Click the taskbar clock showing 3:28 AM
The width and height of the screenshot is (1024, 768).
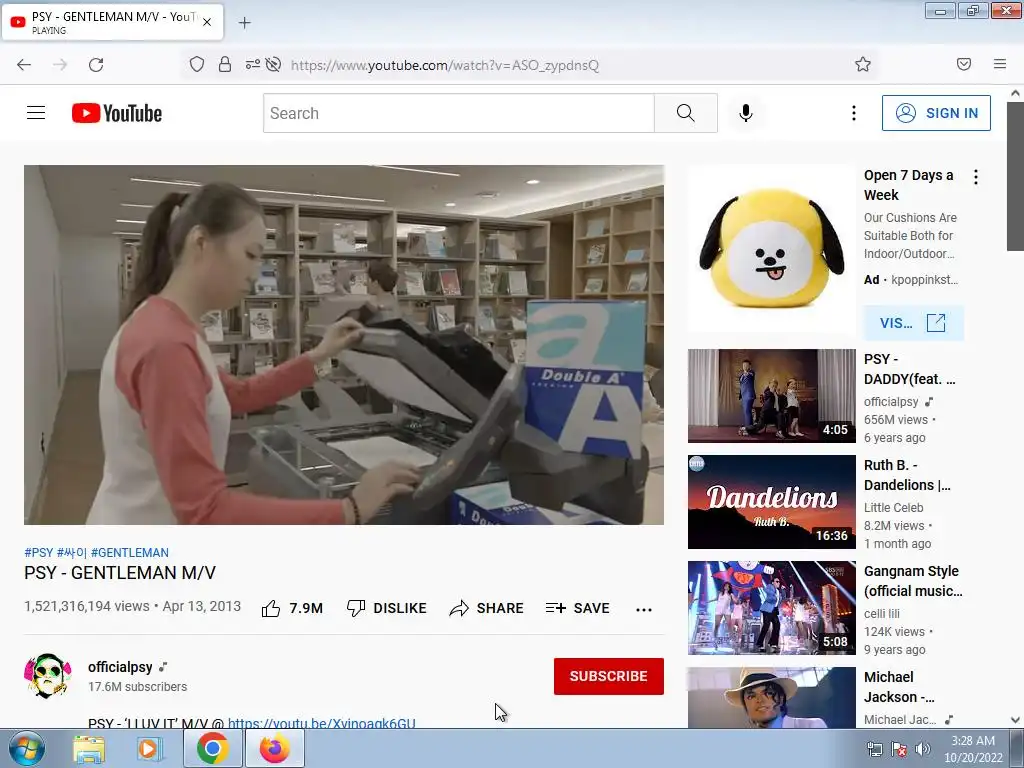point(973,749)
